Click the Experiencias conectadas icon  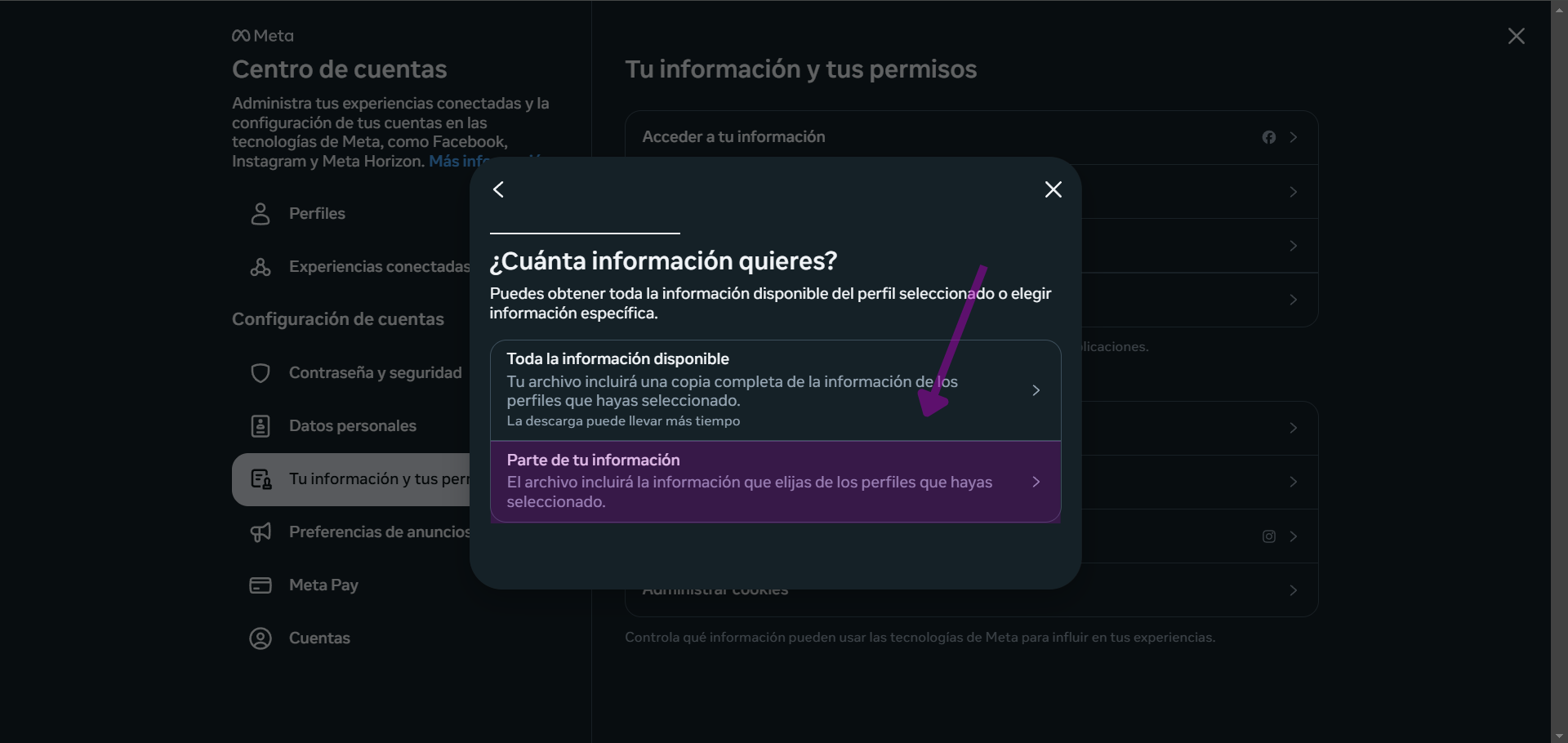(261, 267)
